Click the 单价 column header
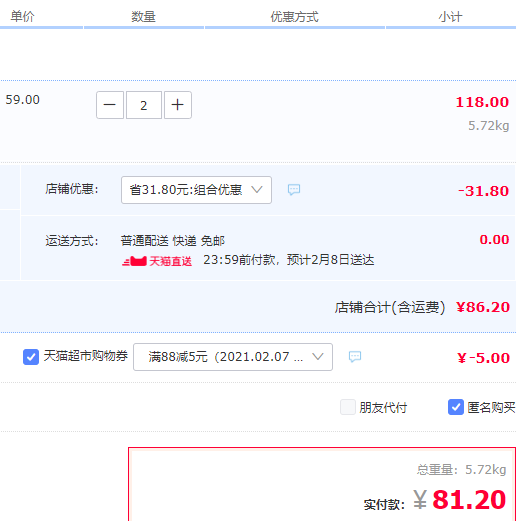 click(22, 16)
